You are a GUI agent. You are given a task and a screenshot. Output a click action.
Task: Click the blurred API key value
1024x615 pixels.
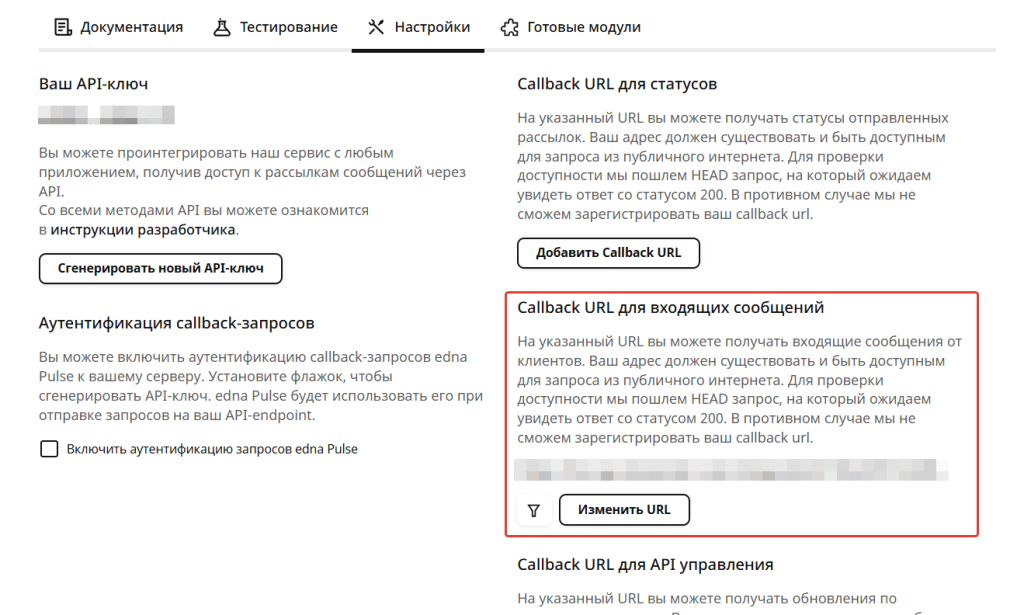pos(107,115)
